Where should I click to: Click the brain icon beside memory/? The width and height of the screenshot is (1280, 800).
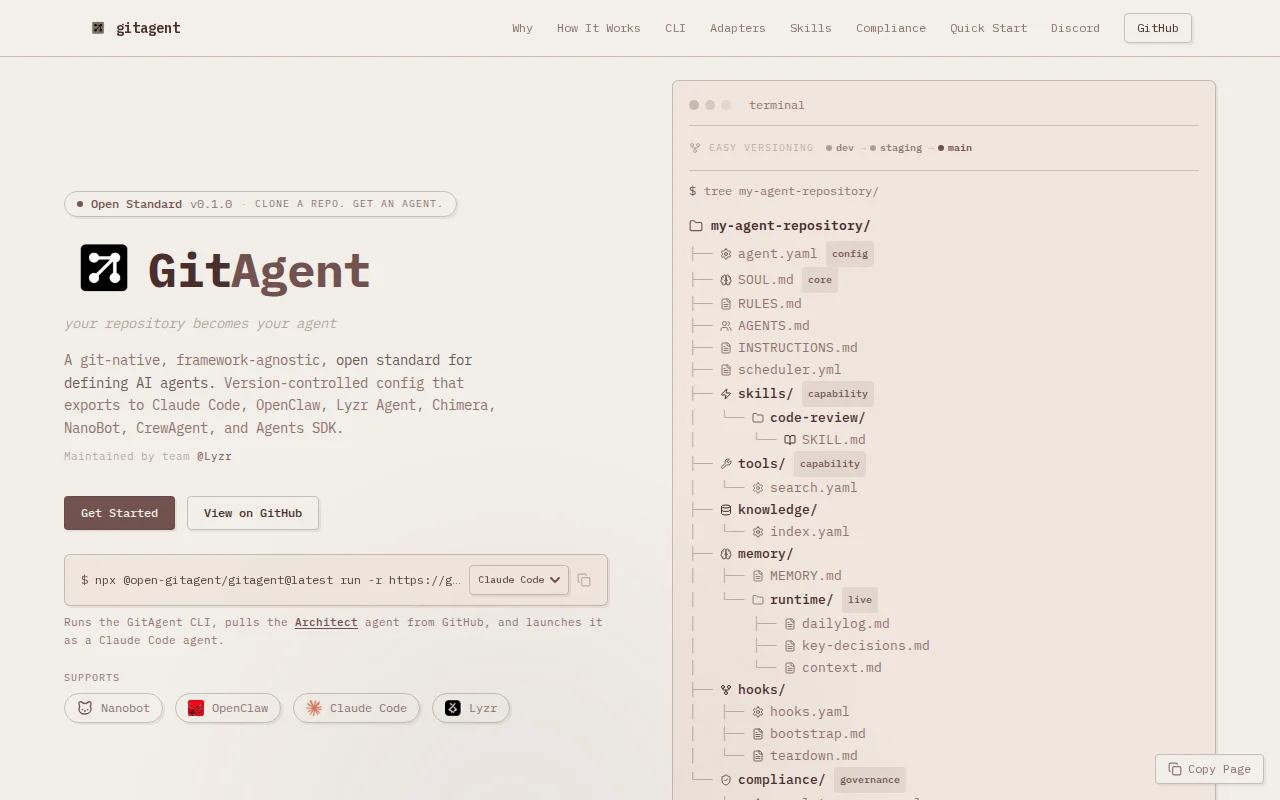pyautogui.click(x=726, y=554)
